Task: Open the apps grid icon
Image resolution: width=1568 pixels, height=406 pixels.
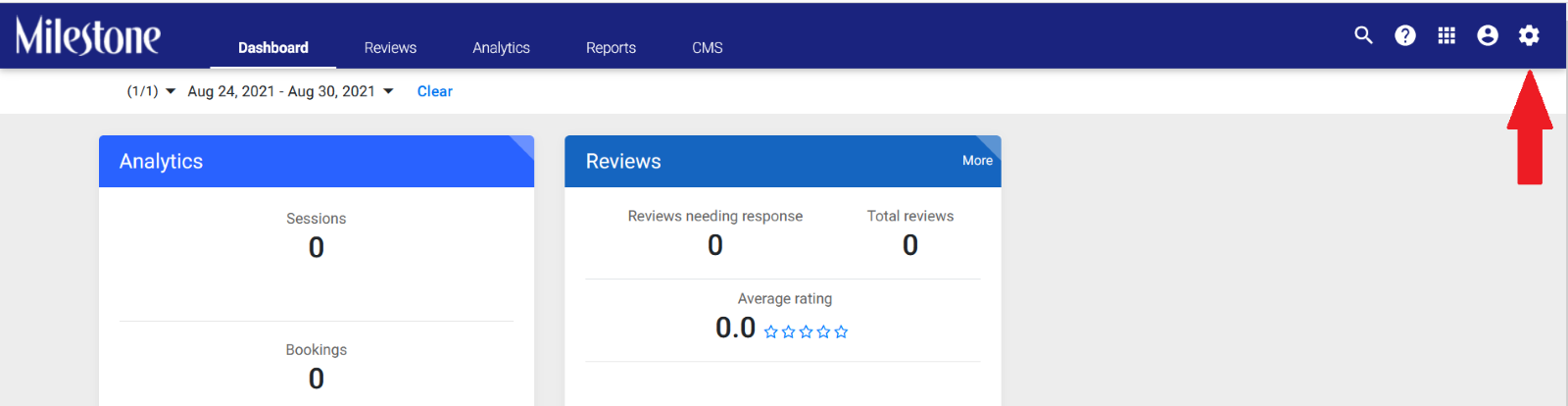Action: [x=1446, y=35]
